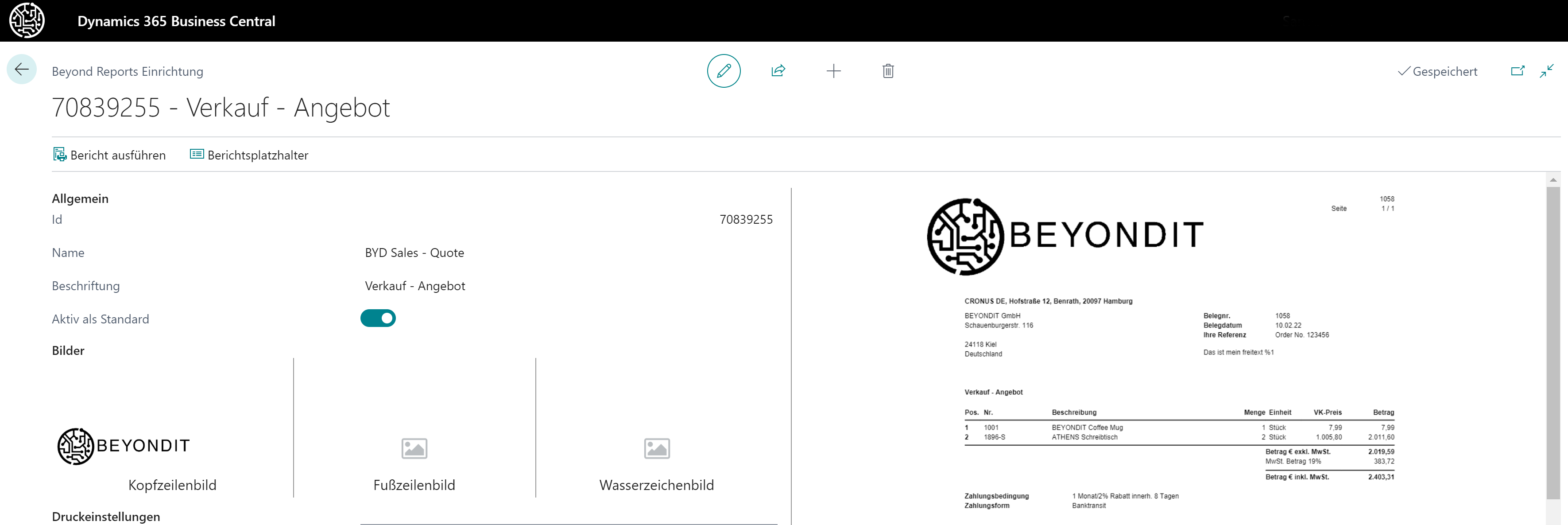Click the 'Verkauf - Angebot' heading in preview
This screenshot has height=525, width=1568.
993,392
